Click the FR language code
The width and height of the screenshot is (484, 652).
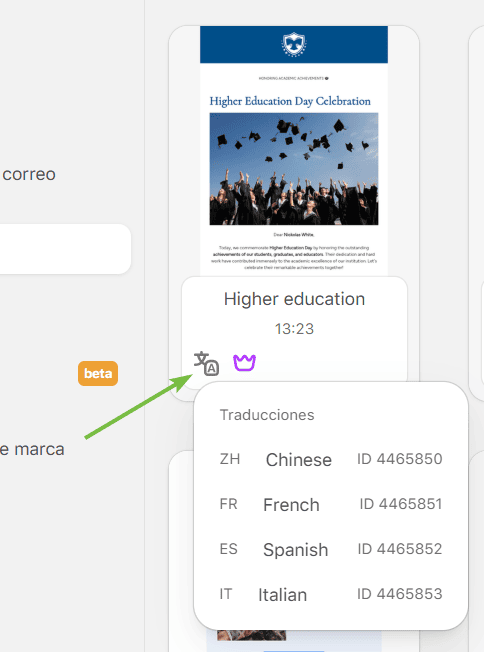point(228,504)
